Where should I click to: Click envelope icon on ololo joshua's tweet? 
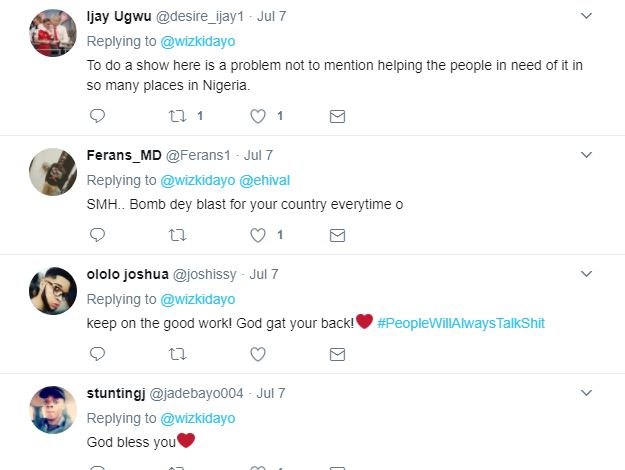click(338, 354)
